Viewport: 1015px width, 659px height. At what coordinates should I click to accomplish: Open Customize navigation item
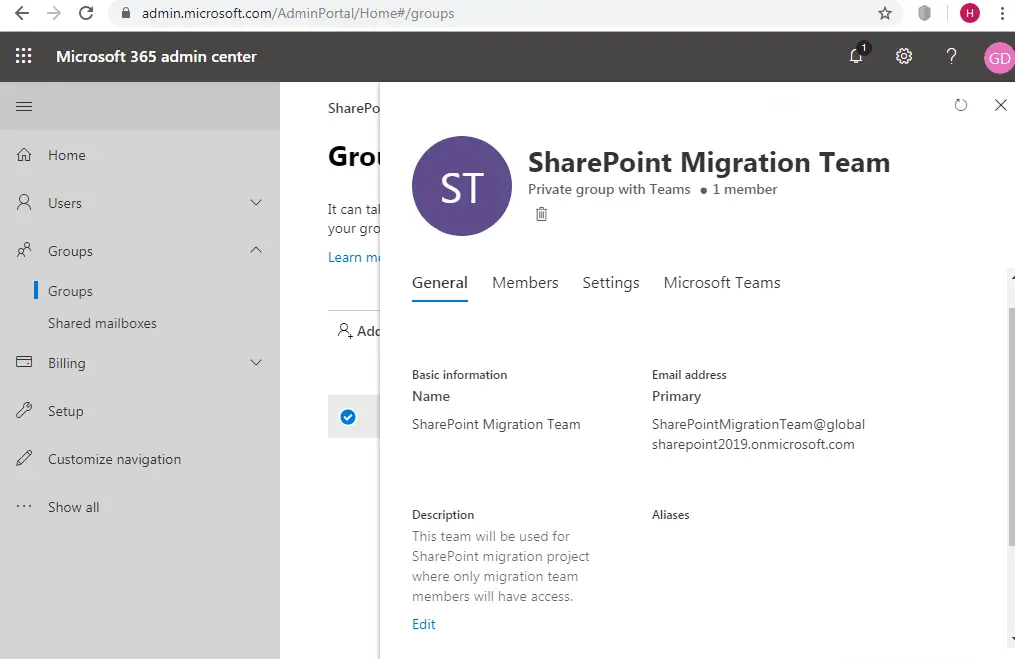click(115, 459)
